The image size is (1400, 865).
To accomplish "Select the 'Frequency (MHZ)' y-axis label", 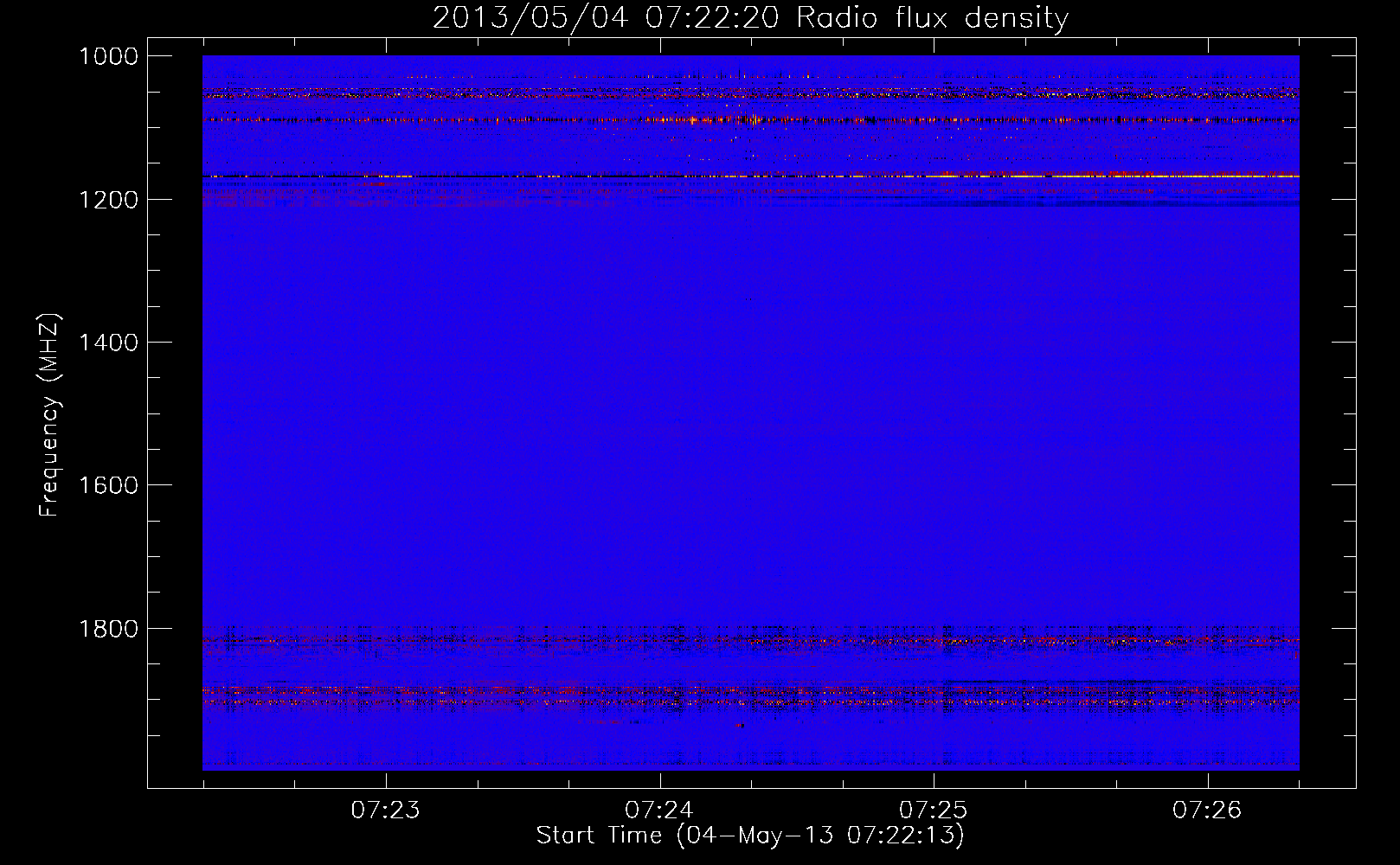I will point(50,414).
